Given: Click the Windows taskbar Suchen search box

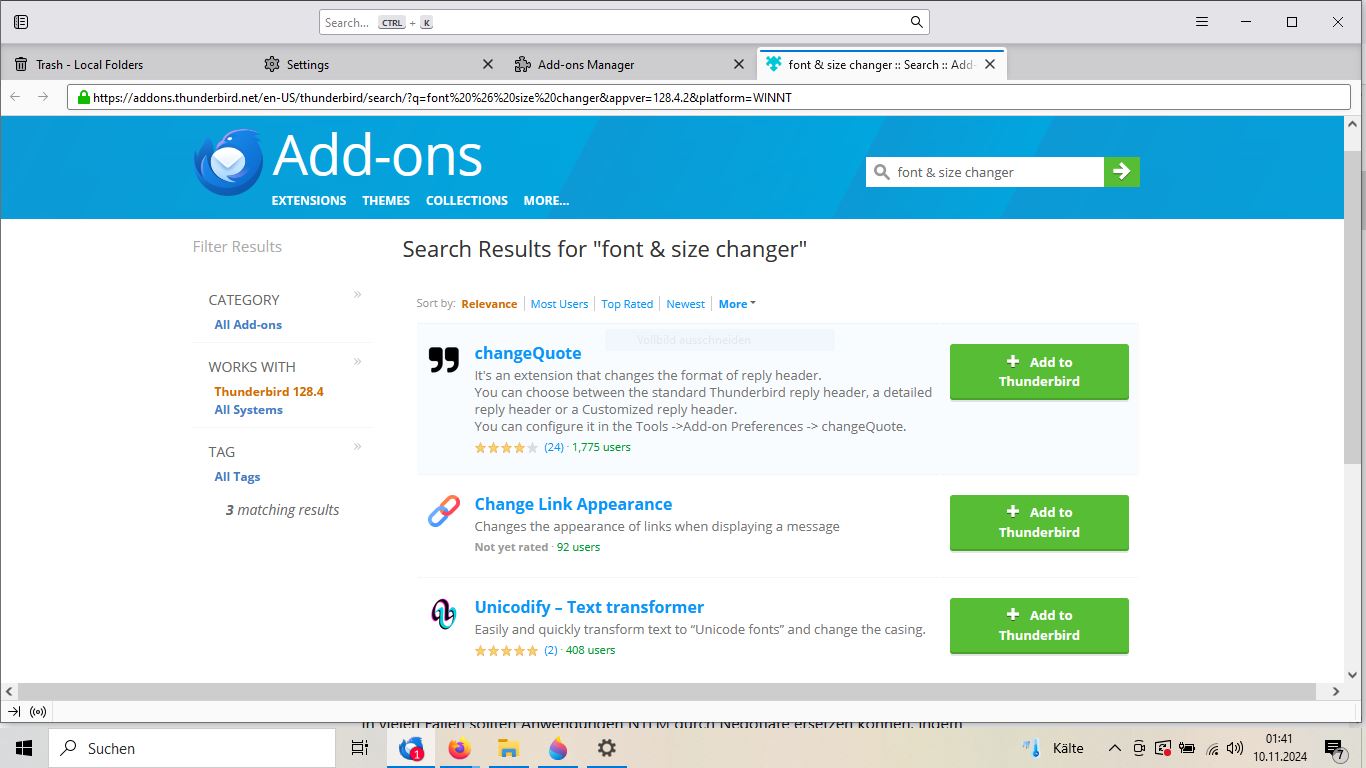Looking at the screenshot, I should [192, 748].
